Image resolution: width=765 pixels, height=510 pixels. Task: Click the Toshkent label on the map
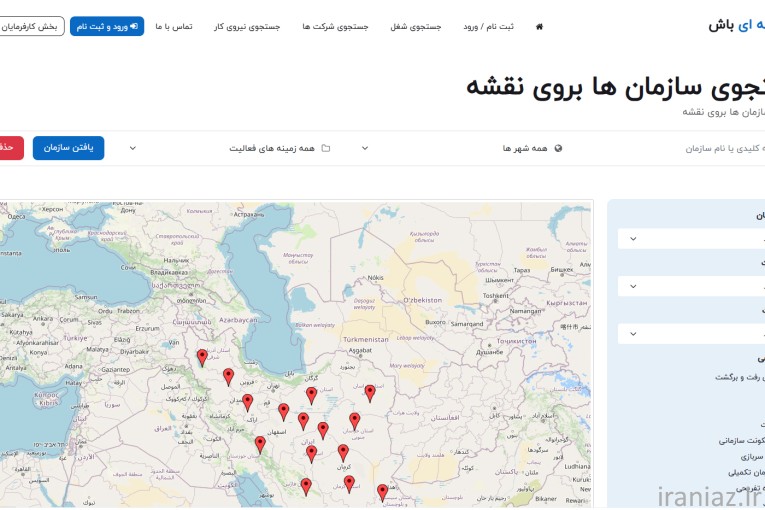[x=495, y=296]
